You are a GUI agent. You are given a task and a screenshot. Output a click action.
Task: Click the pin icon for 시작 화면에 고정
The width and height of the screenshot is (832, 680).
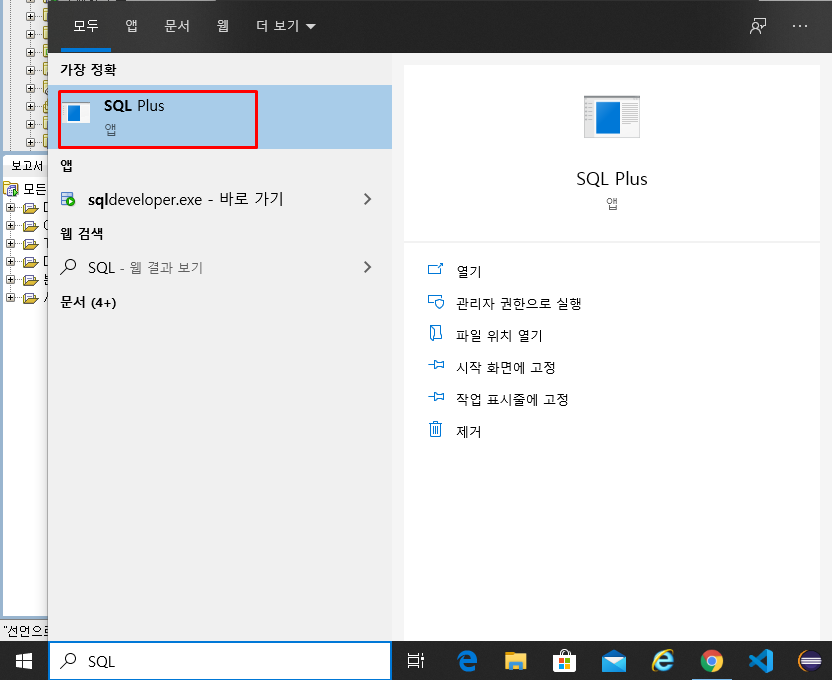[x=436, y=365]
